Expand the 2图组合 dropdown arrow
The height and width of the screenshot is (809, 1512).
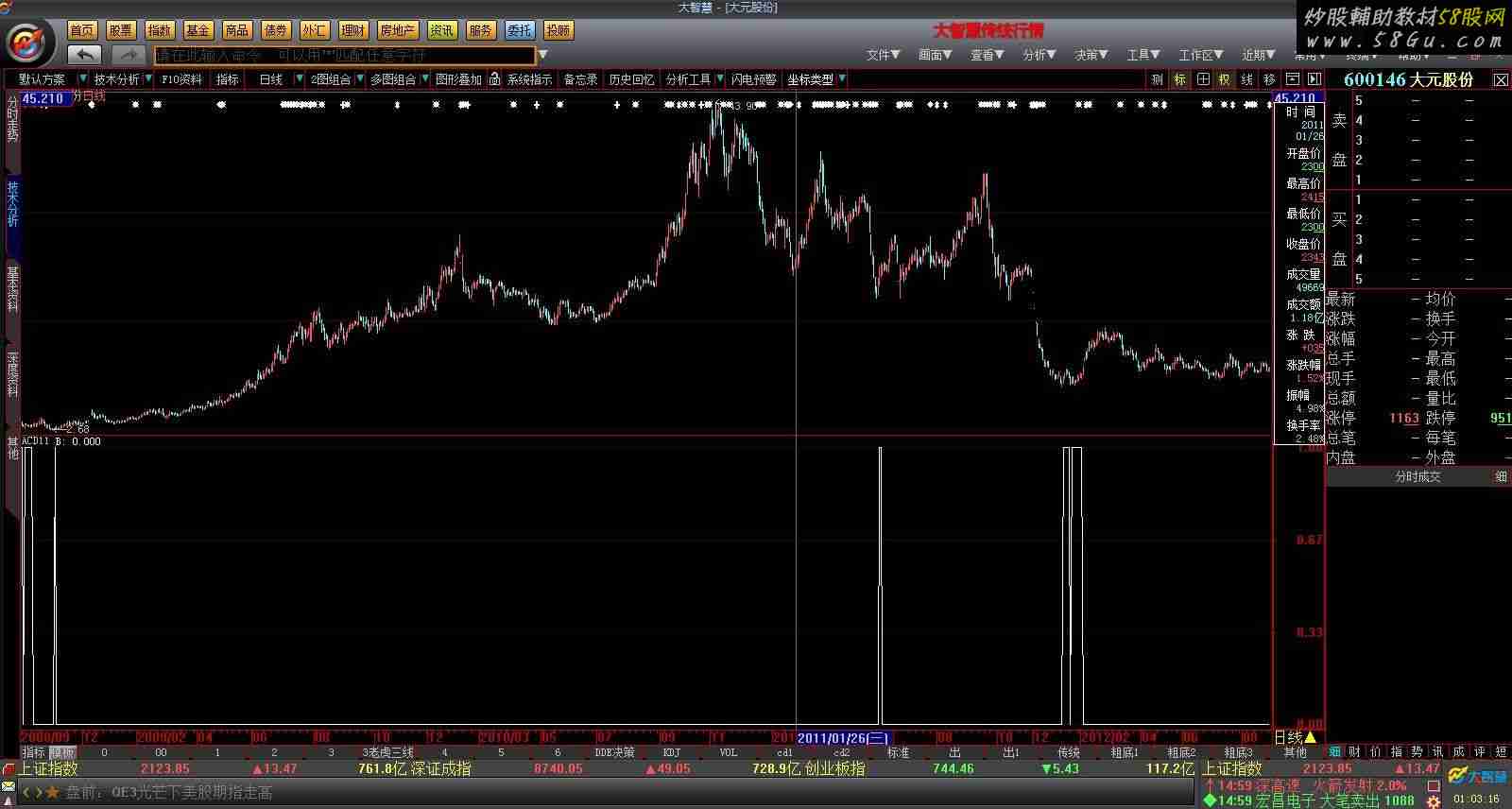tap(360, 79)
